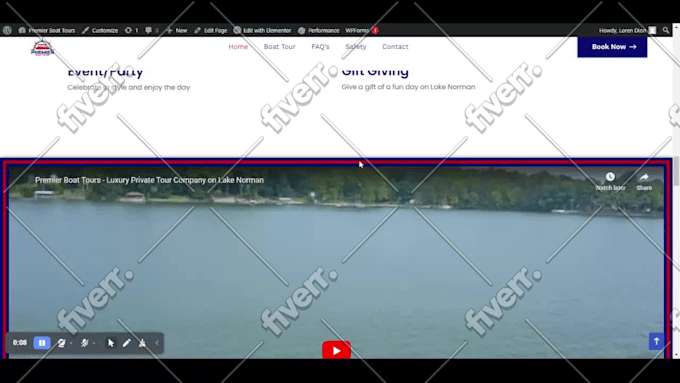Viewport: 680px width, 383px height.
Task: Open the WordPress logo menu
Action: point(7,30)
